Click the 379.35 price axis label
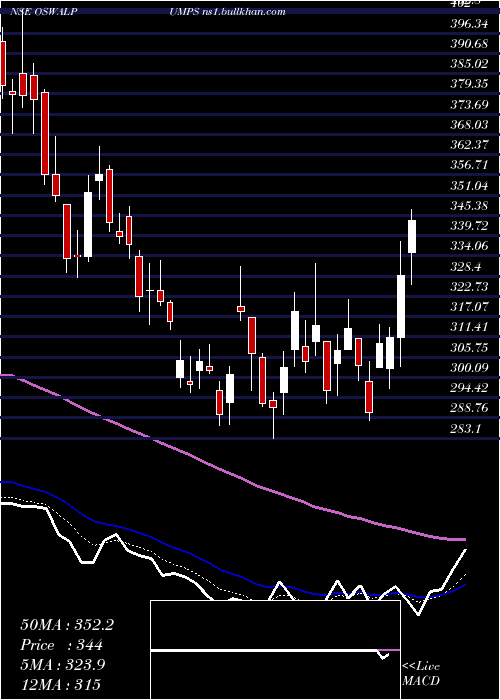Image resolution: width=500 pixels, height=700 pixels. (x=469, y=84)
